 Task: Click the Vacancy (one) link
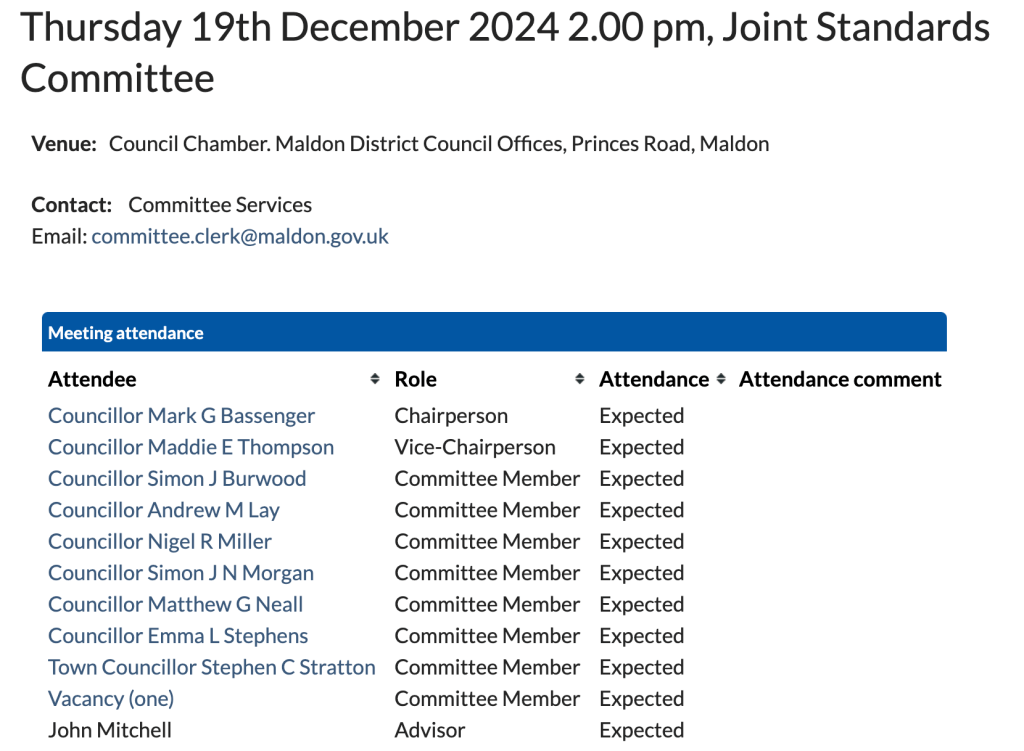(111, 699)
